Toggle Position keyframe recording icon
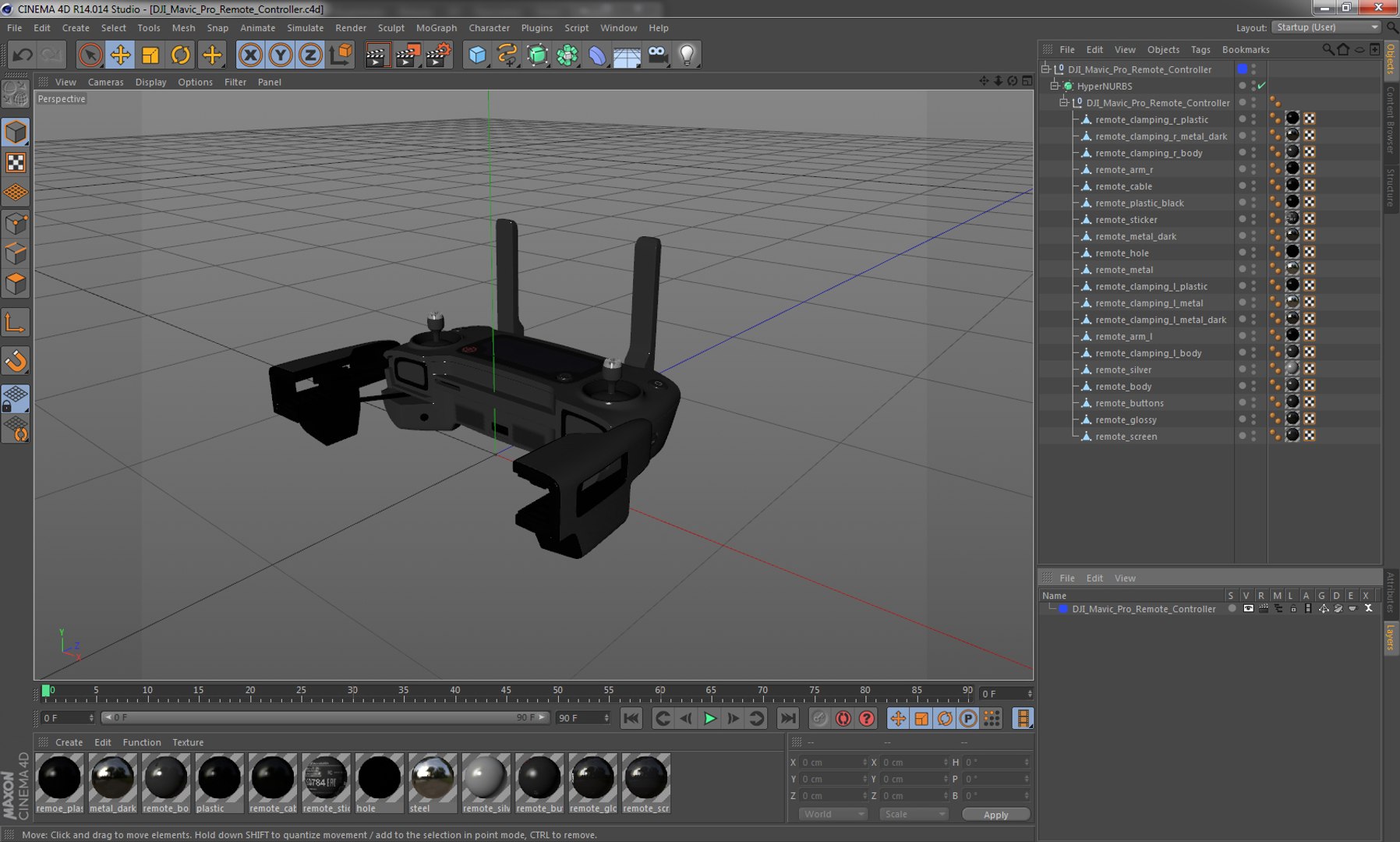The width and height of the screenshot is (1400, 842). [x=898, y=719]
